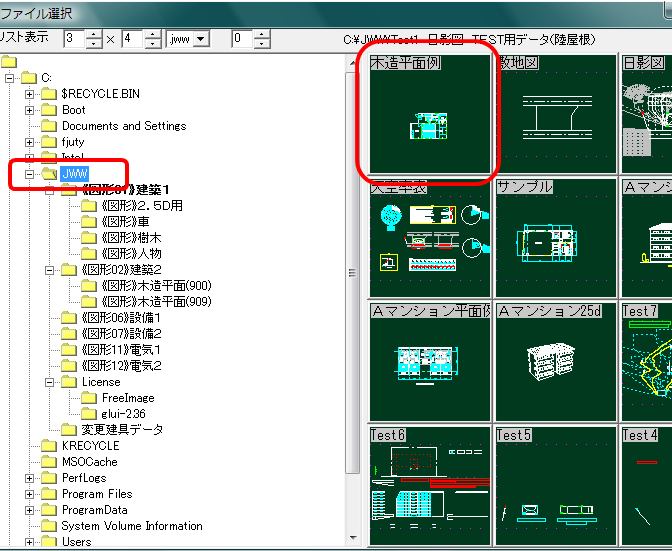The image size is (672, 551).
Task: Collapse the JWW folder tree node
Action: click(x=30, y=174)
